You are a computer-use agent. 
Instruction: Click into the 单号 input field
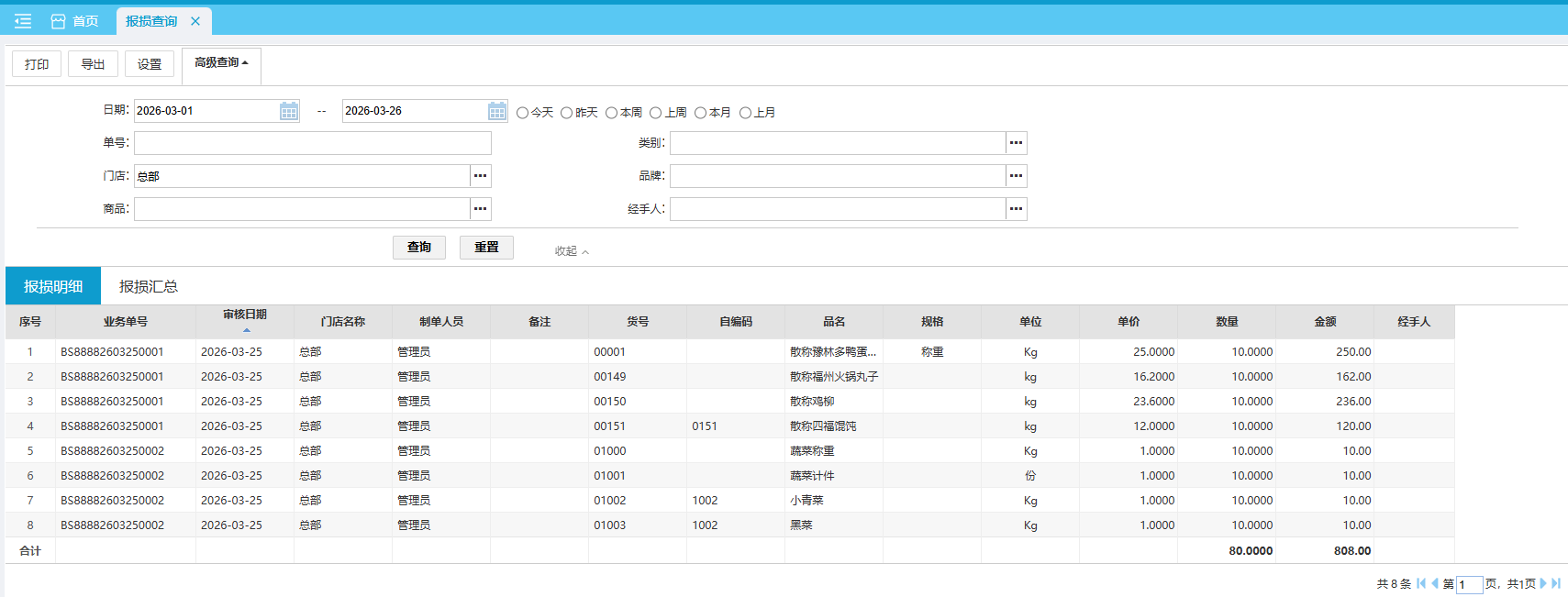point(312,143)
